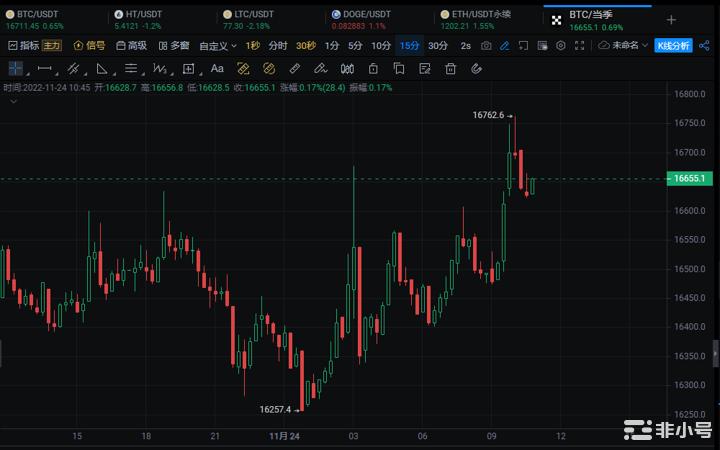Image resolution: width=720 pixels, height=450 pixels.
Task: Toggle the pencil drawing mode icon
Action: tap(505, 46)
